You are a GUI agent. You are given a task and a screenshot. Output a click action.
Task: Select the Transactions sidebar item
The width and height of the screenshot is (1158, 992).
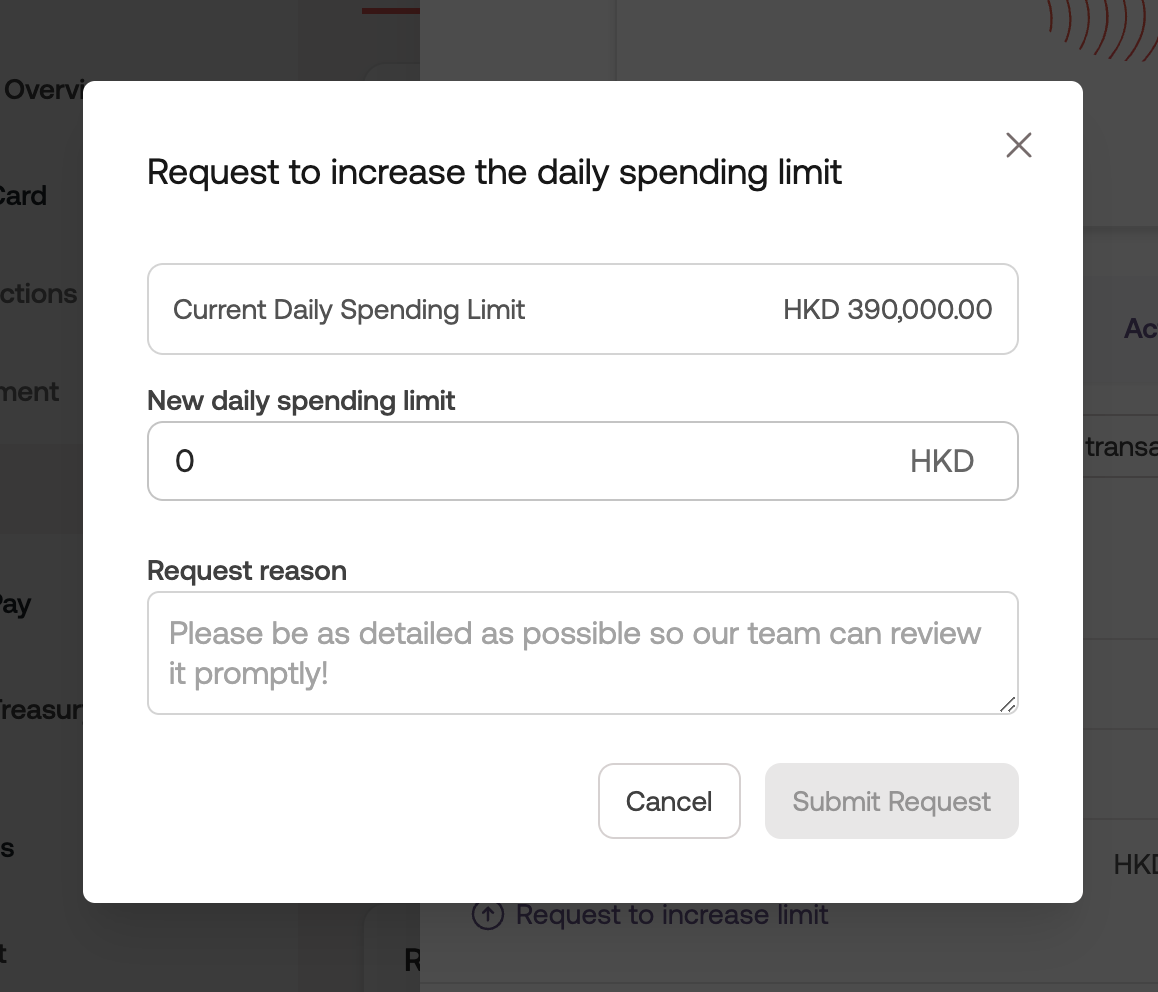click(x=38, y=294)
